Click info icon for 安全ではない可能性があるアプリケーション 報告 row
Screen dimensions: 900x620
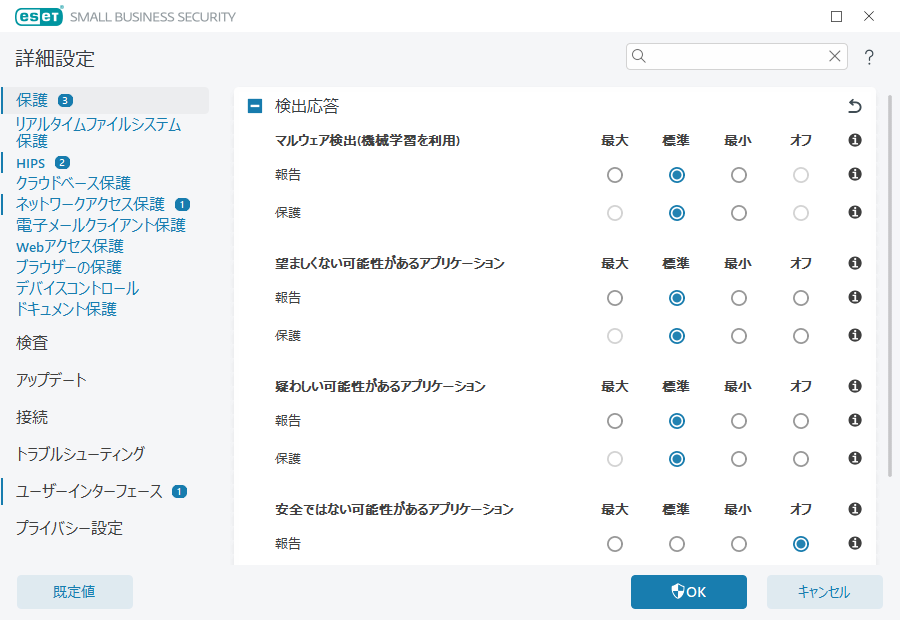[855, 544]
